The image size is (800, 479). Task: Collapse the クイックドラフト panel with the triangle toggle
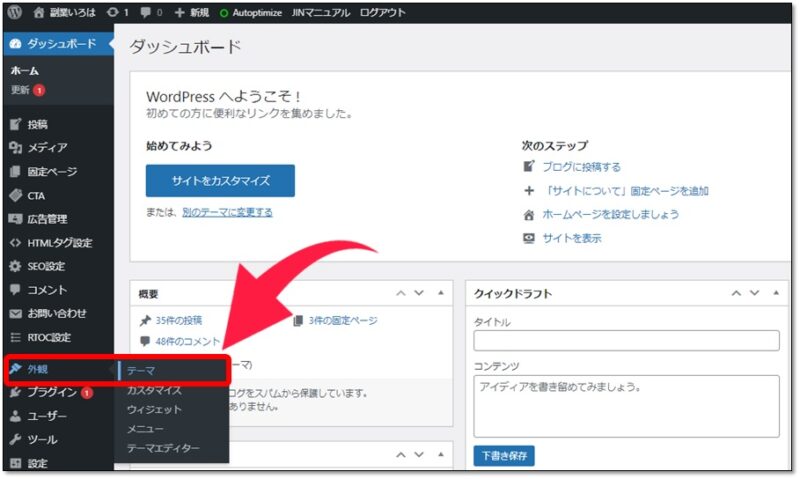coord(776,293)
